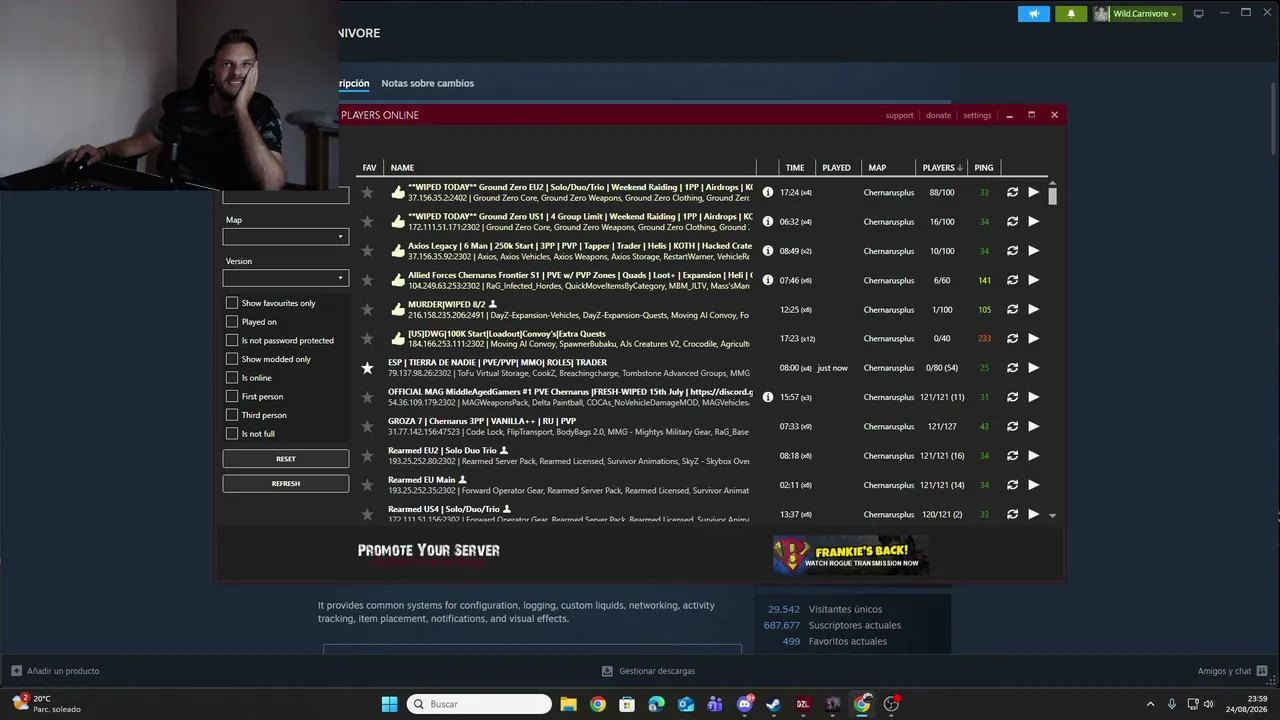The width and height of the screenshot is (1280, 720).
Task: Open info icon for Ground Zero EU2
Action: (x=768, y=192)
